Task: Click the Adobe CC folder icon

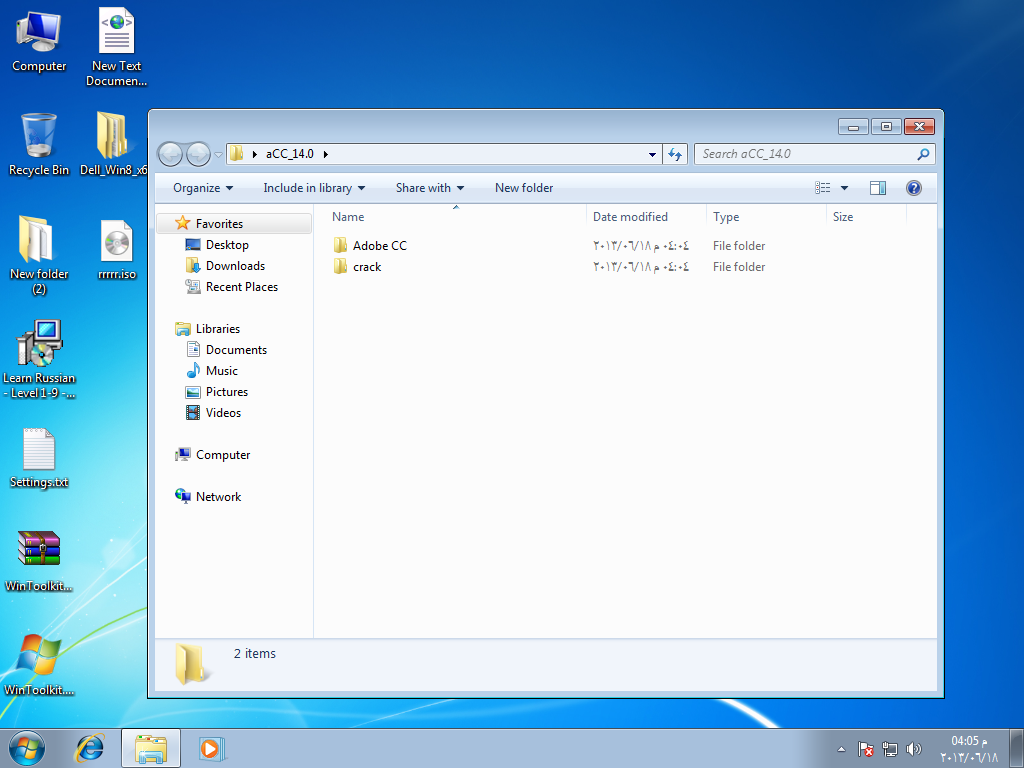Action: [x=340, y=246]
